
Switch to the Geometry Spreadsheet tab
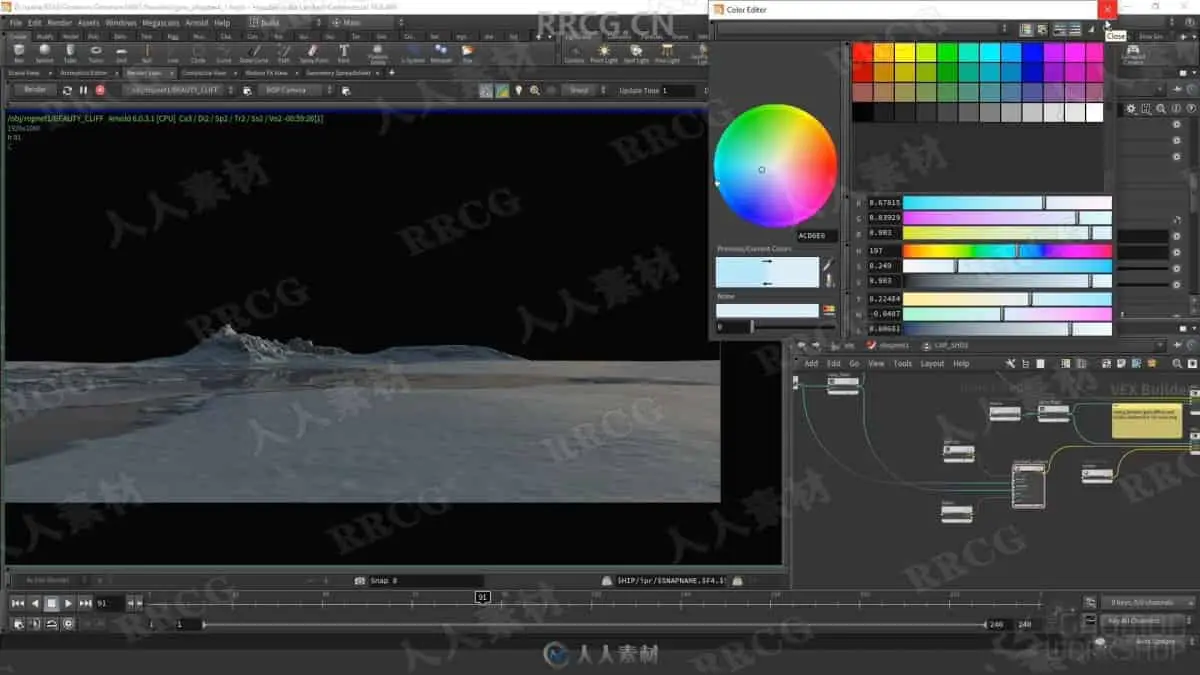pyautogui.click(x=337, y=73)
